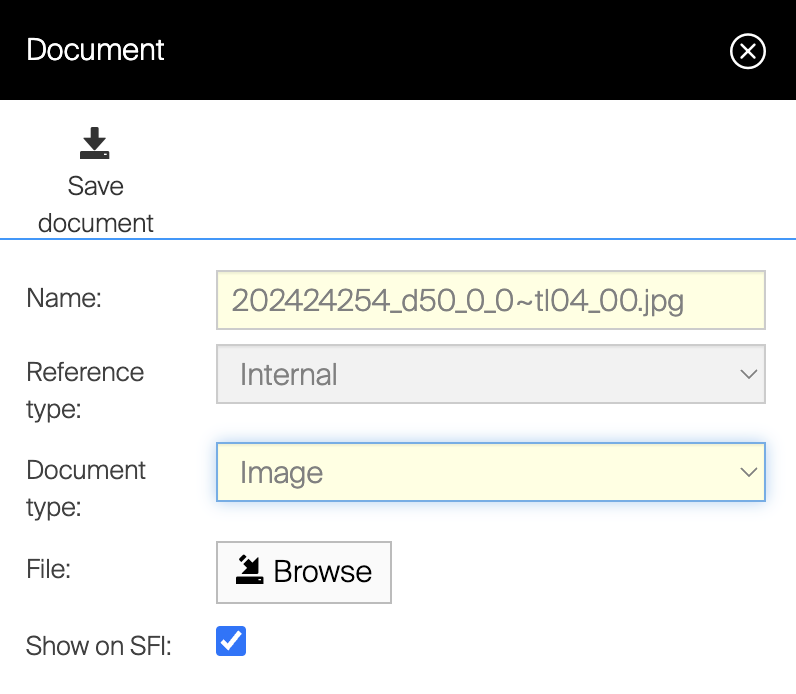Click the Reference type chevron arrow

pyautogui.click(x=748, y=374)
